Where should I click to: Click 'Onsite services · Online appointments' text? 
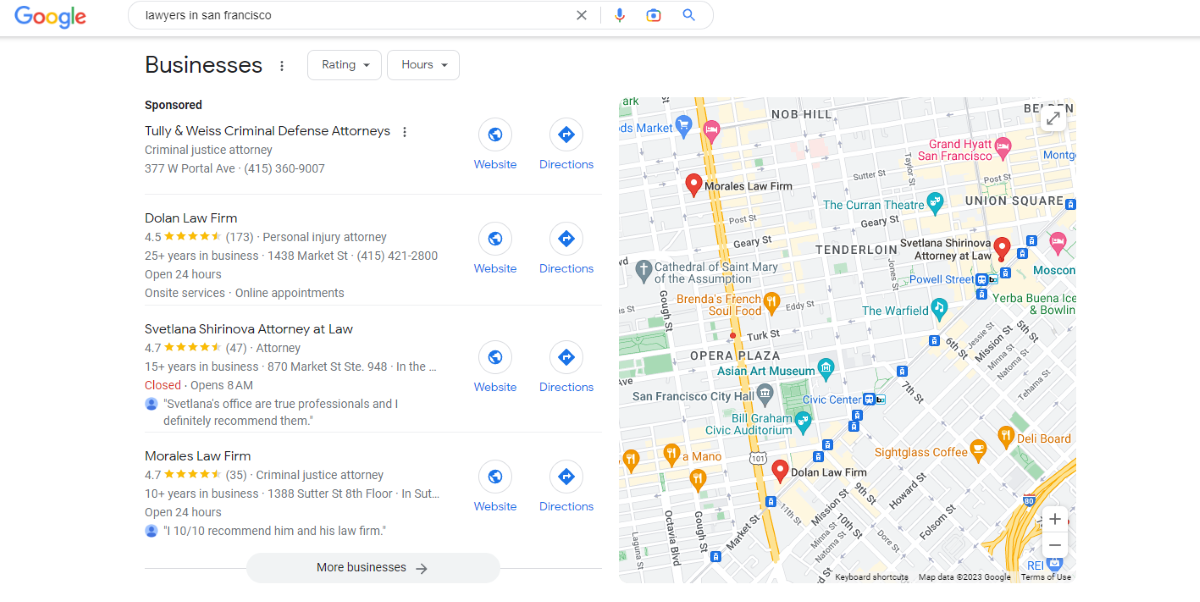244,293
